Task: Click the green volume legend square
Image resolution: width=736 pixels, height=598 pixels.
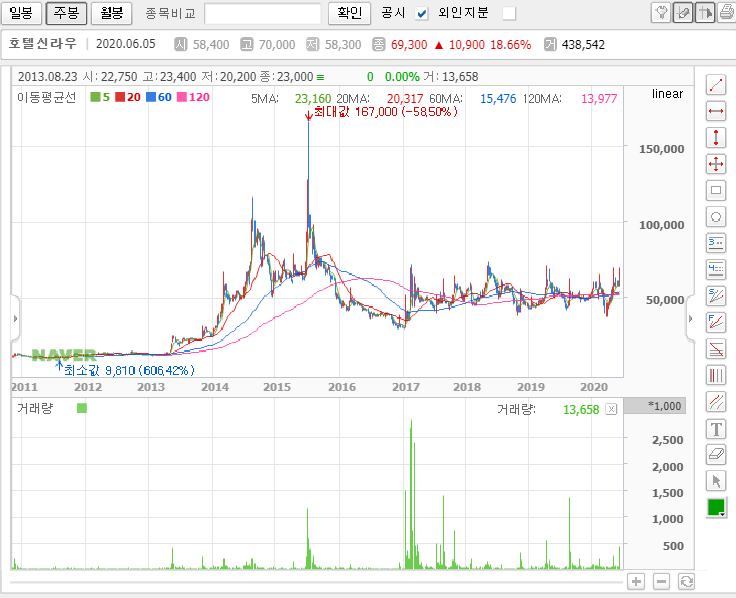Action: click(x=82, y=408)
